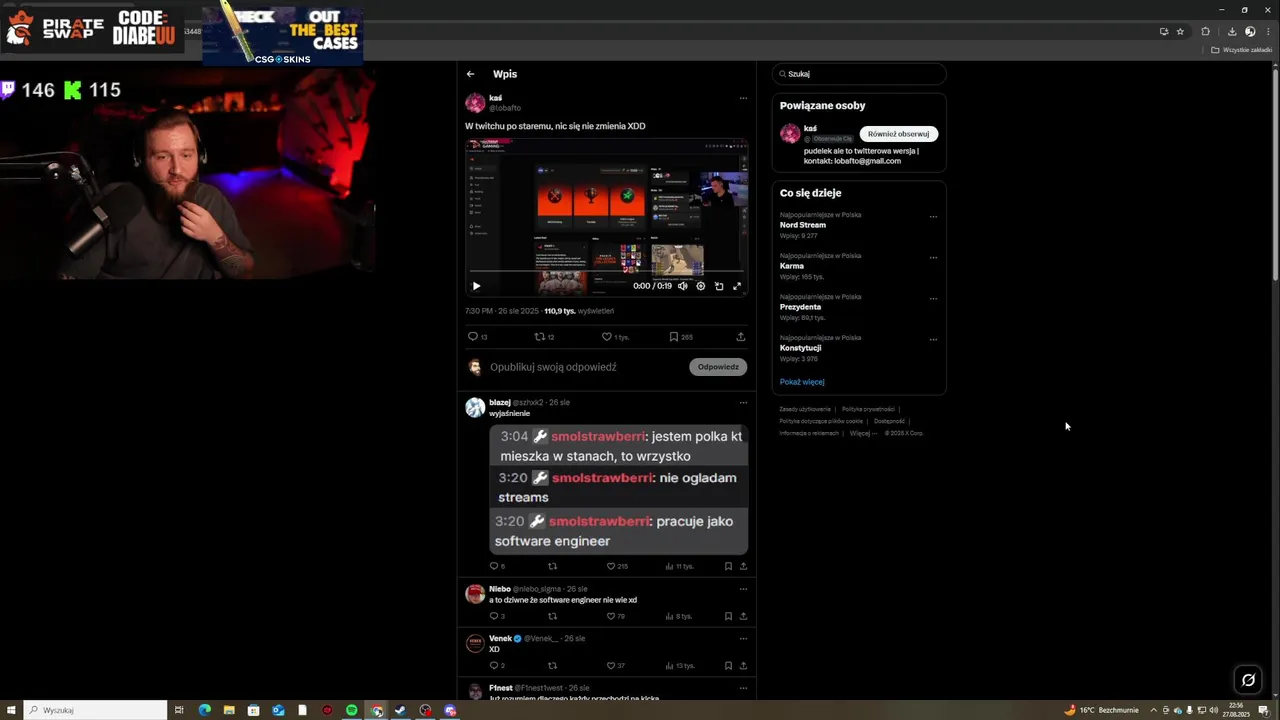The height and width of the screenshot is (720, 1280).
Task: Open Steam from taskbar
Action: tap(400, 710)
